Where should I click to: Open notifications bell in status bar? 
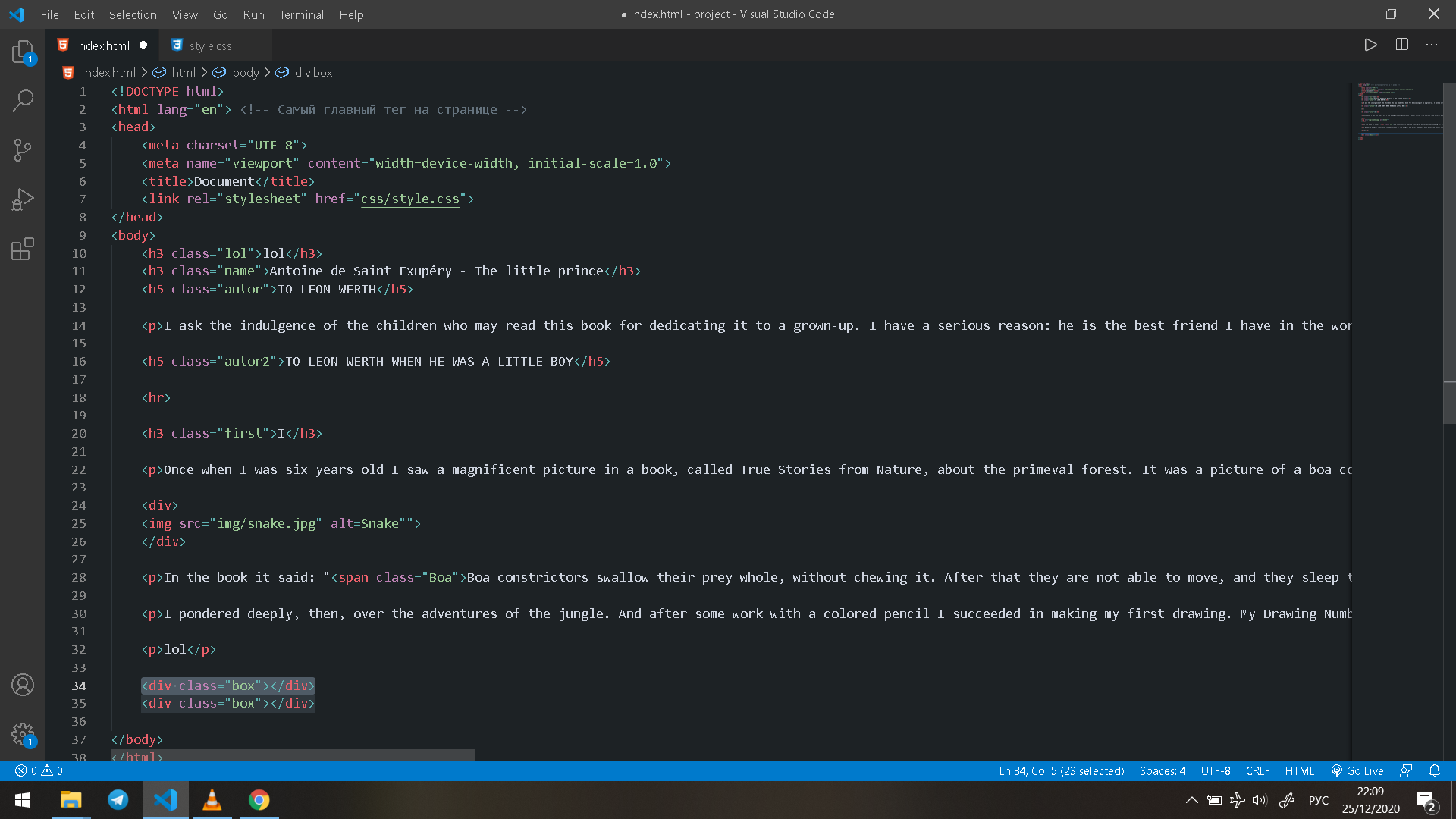(1435, 770)
